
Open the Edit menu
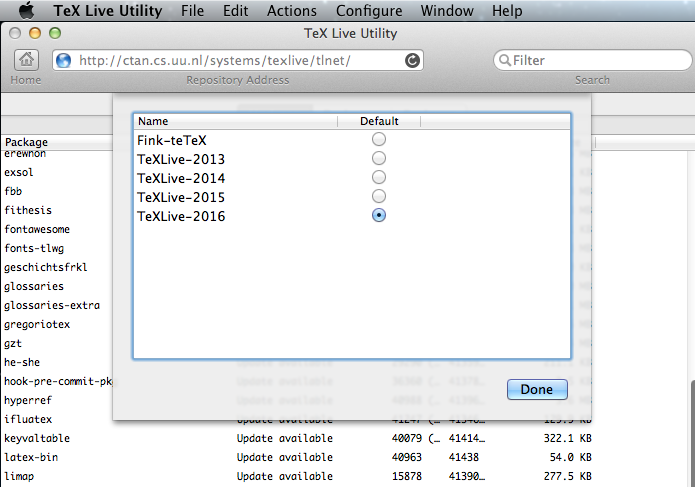pos(235,11)
